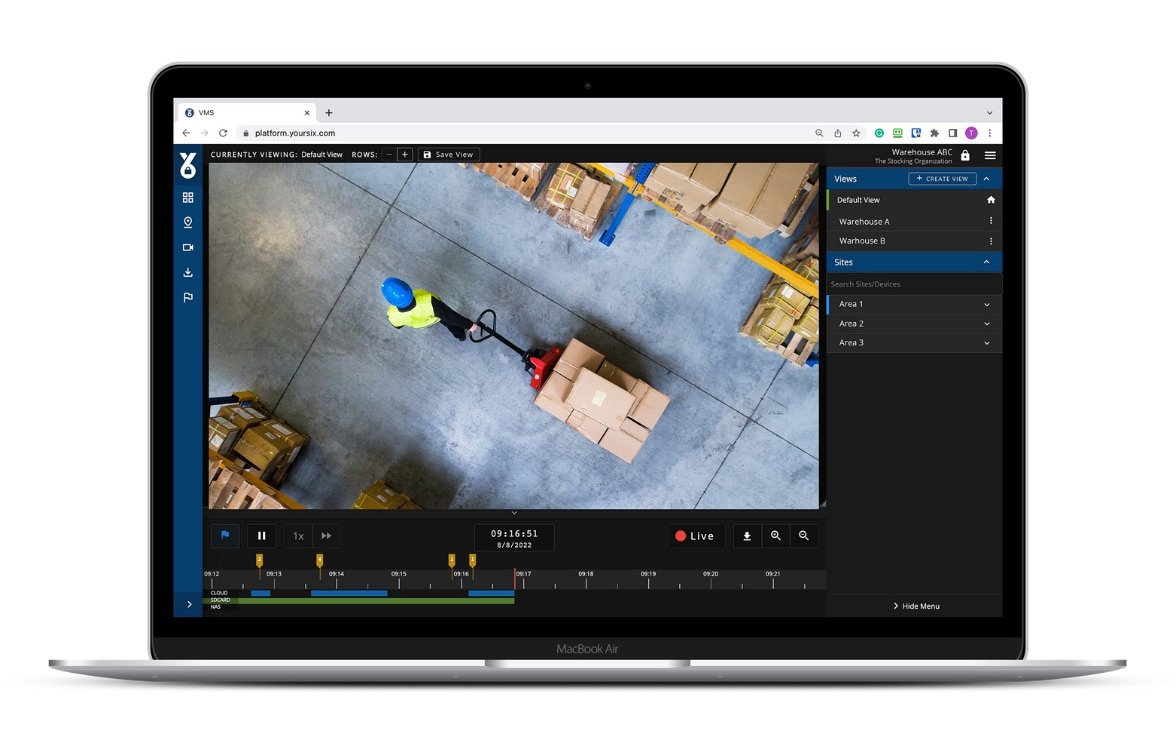This screenshot has width=1176, height=753.
Task: Switch to Live view with the Live button
Action: tap(696, 536)
